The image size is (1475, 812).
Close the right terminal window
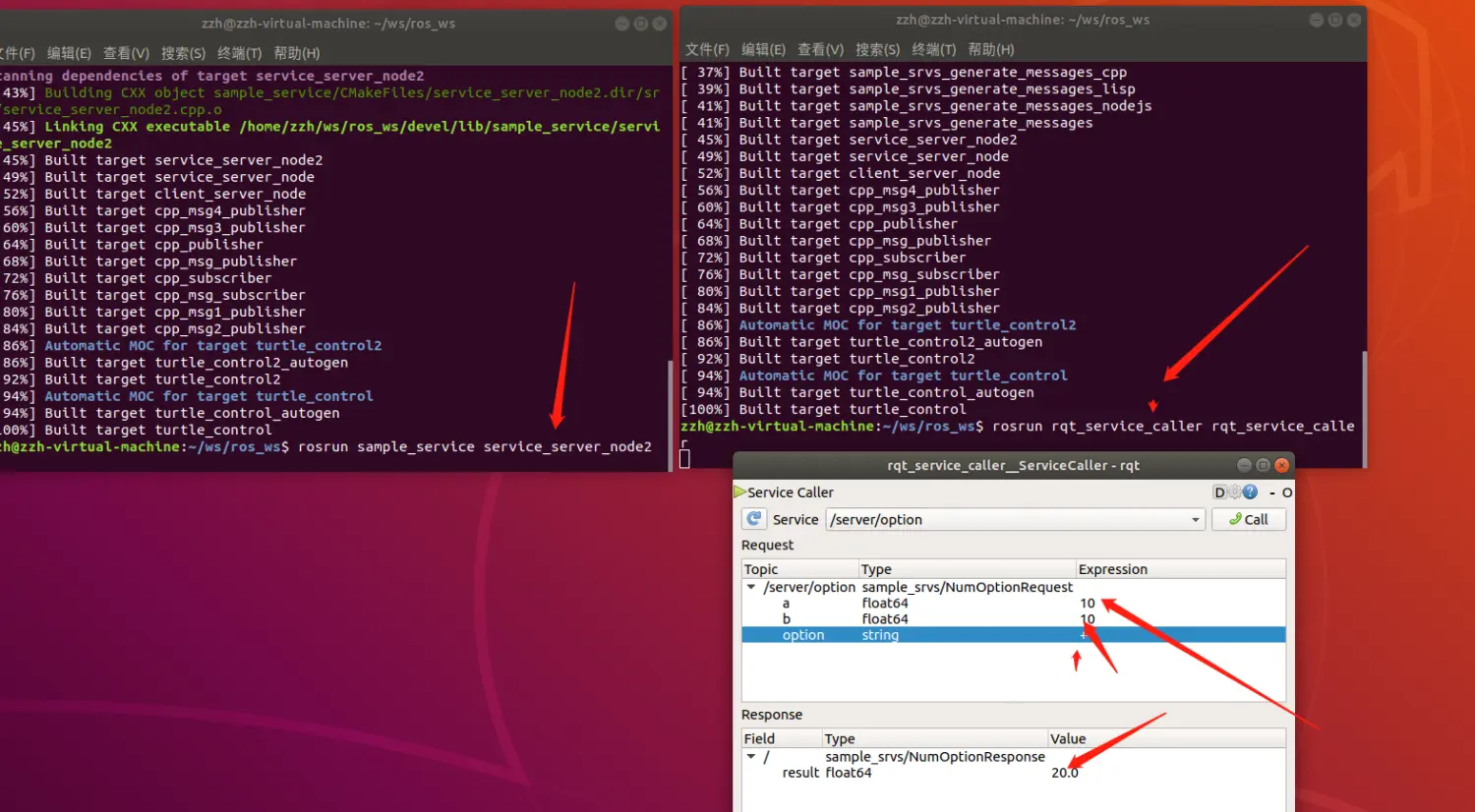(1354, 20)
